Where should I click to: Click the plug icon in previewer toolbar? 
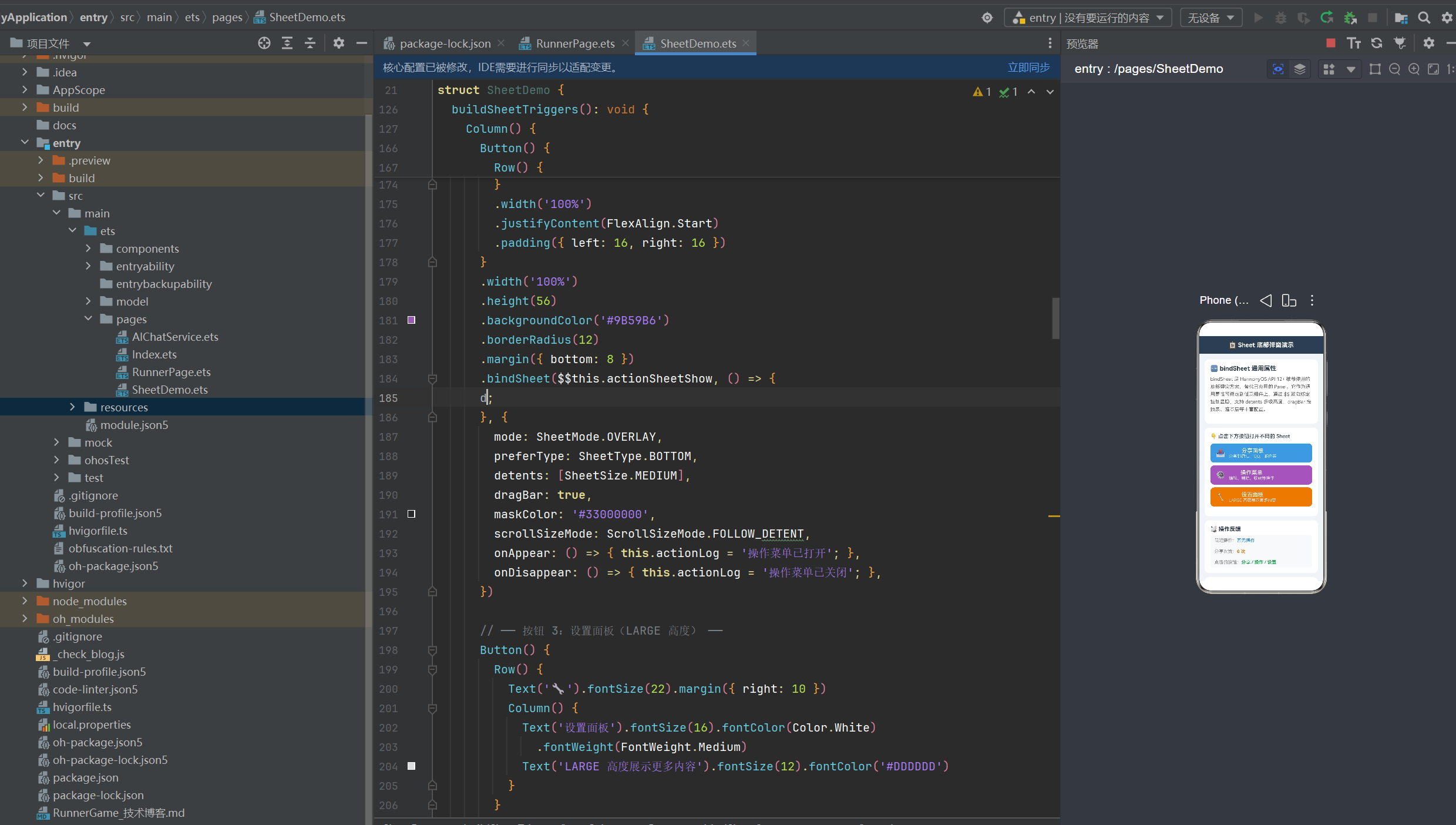(x=1400, y=43)
